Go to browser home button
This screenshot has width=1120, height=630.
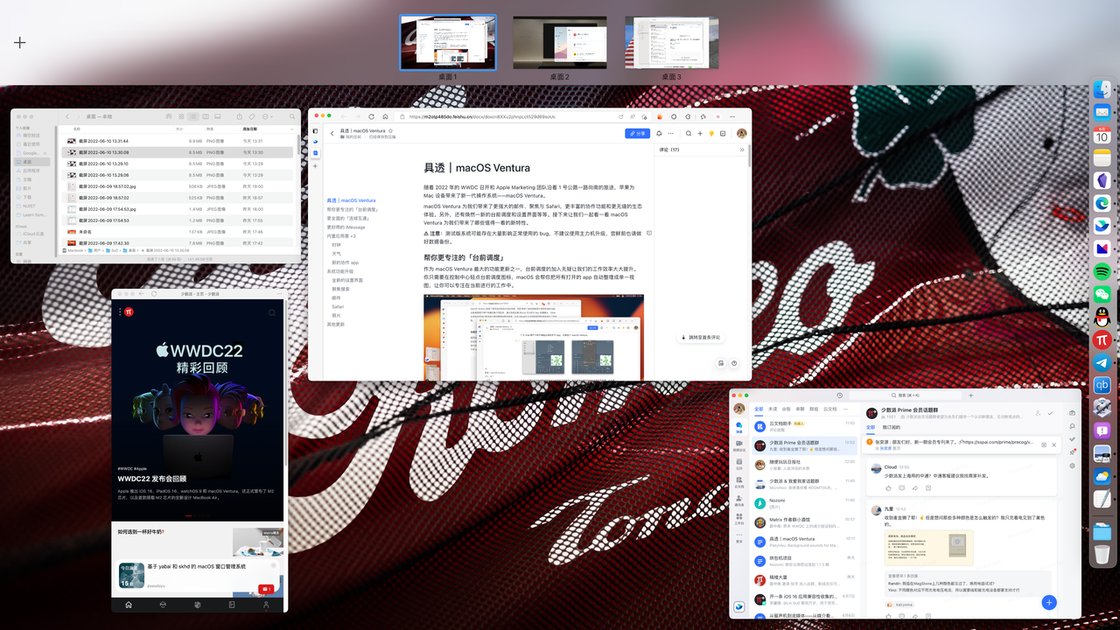click(385, 116)
